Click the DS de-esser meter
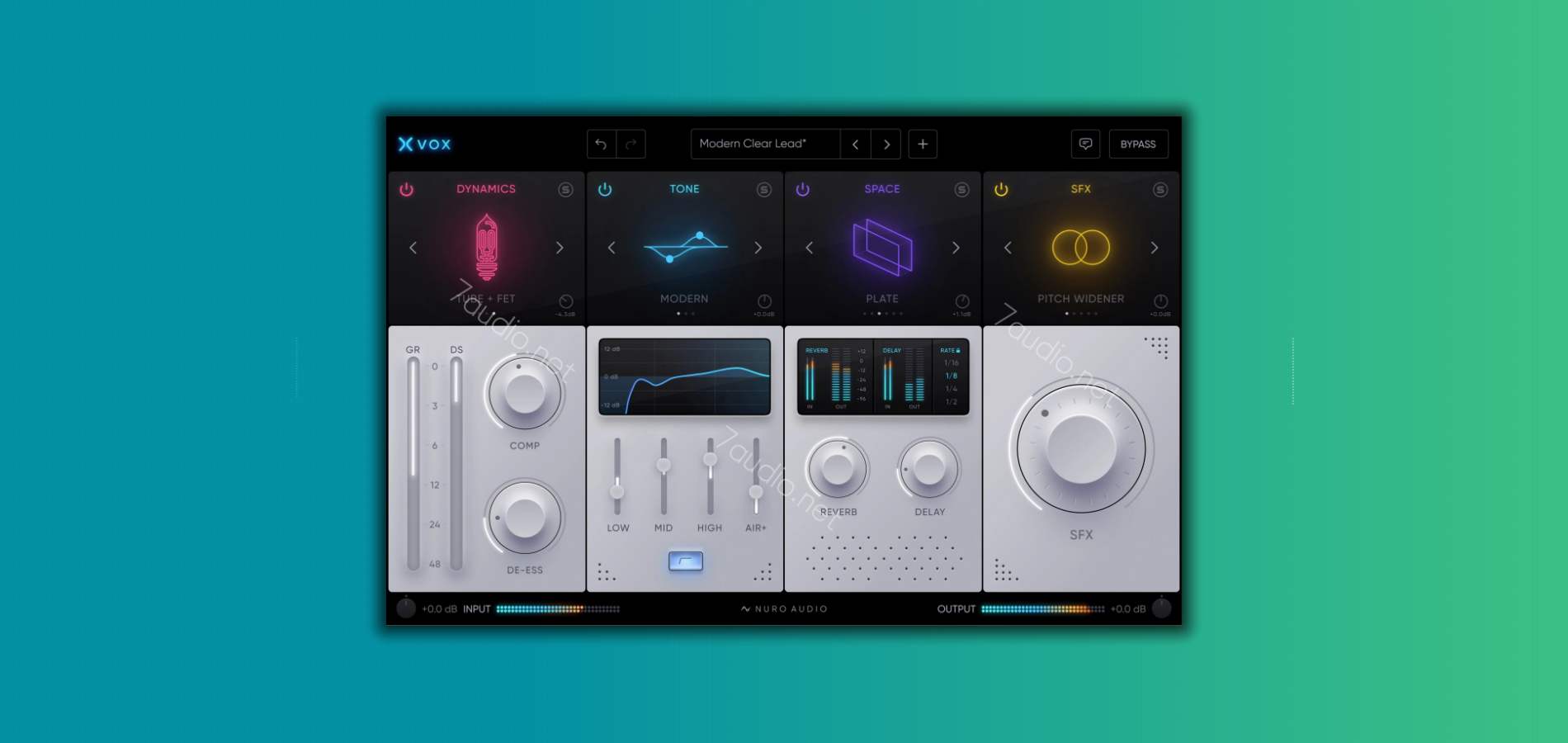Image resolution: width=1568 pixels, height=743 pixels. [x=456, y=463]
